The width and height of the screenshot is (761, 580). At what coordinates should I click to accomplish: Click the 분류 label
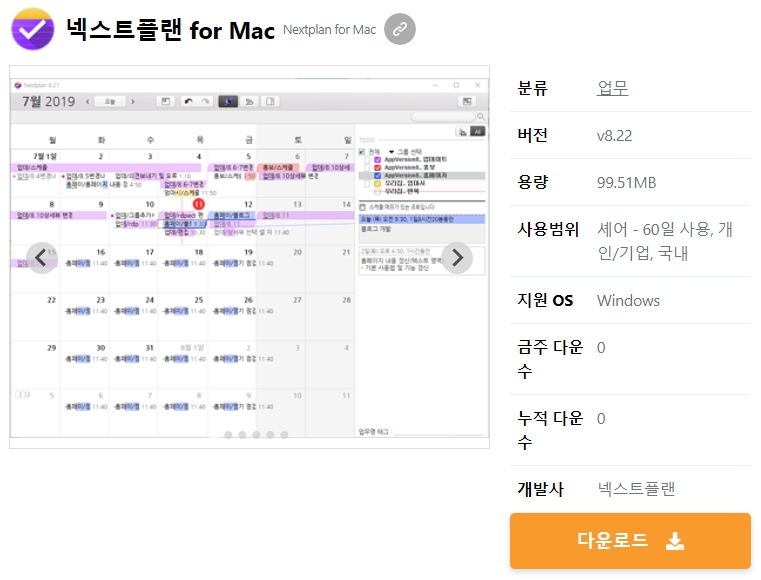(x=532, y=88)
